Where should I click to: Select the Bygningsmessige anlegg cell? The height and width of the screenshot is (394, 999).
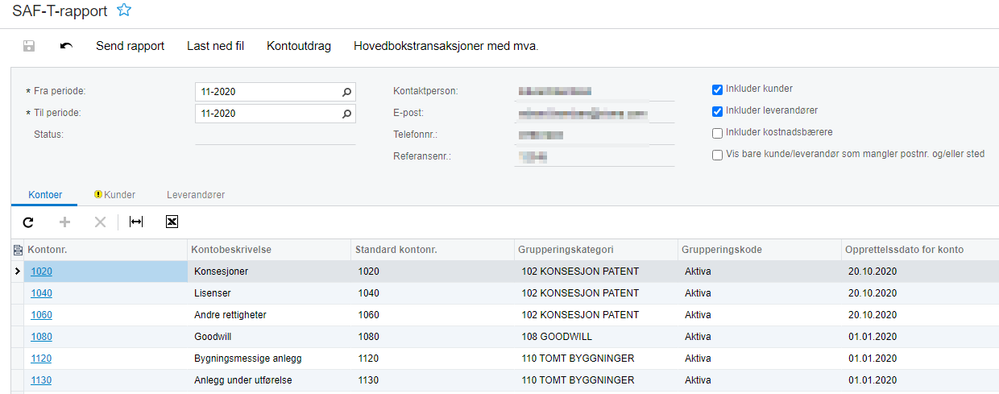pyautogui.click(x=270, y=358)
